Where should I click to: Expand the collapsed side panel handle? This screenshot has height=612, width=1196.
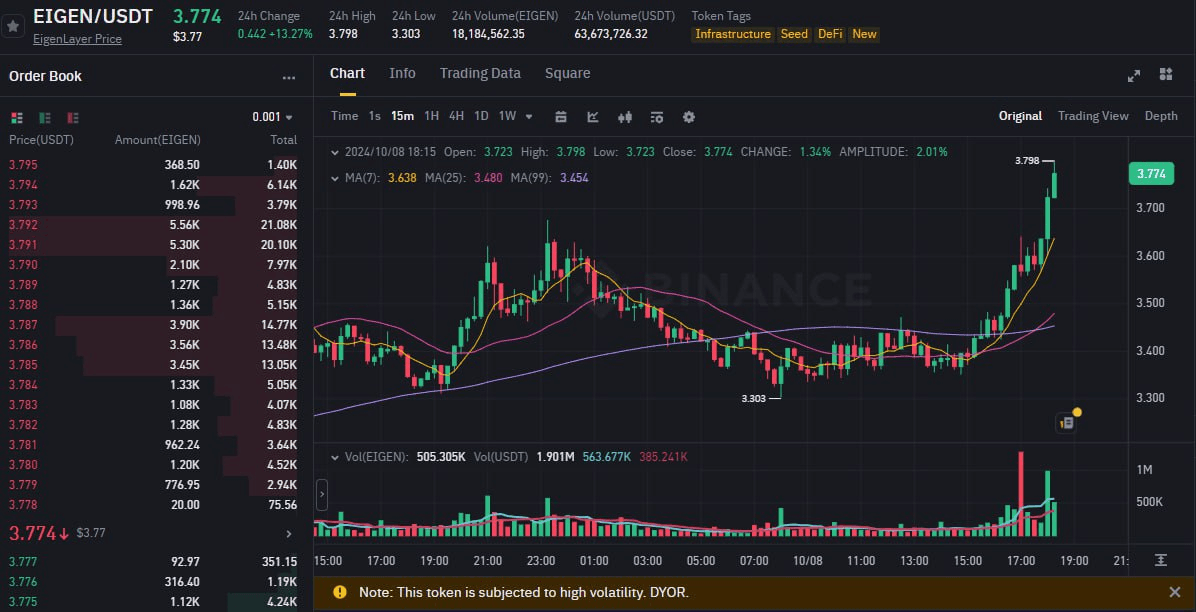click(x=322, y=494)
